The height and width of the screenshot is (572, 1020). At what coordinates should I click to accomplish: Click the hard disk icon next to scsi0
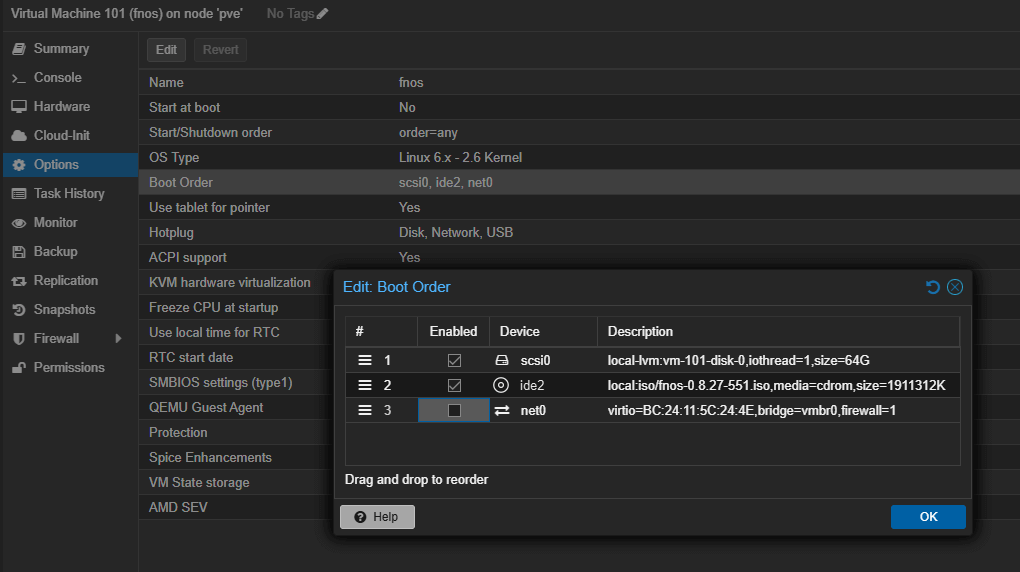click(501, 360)
